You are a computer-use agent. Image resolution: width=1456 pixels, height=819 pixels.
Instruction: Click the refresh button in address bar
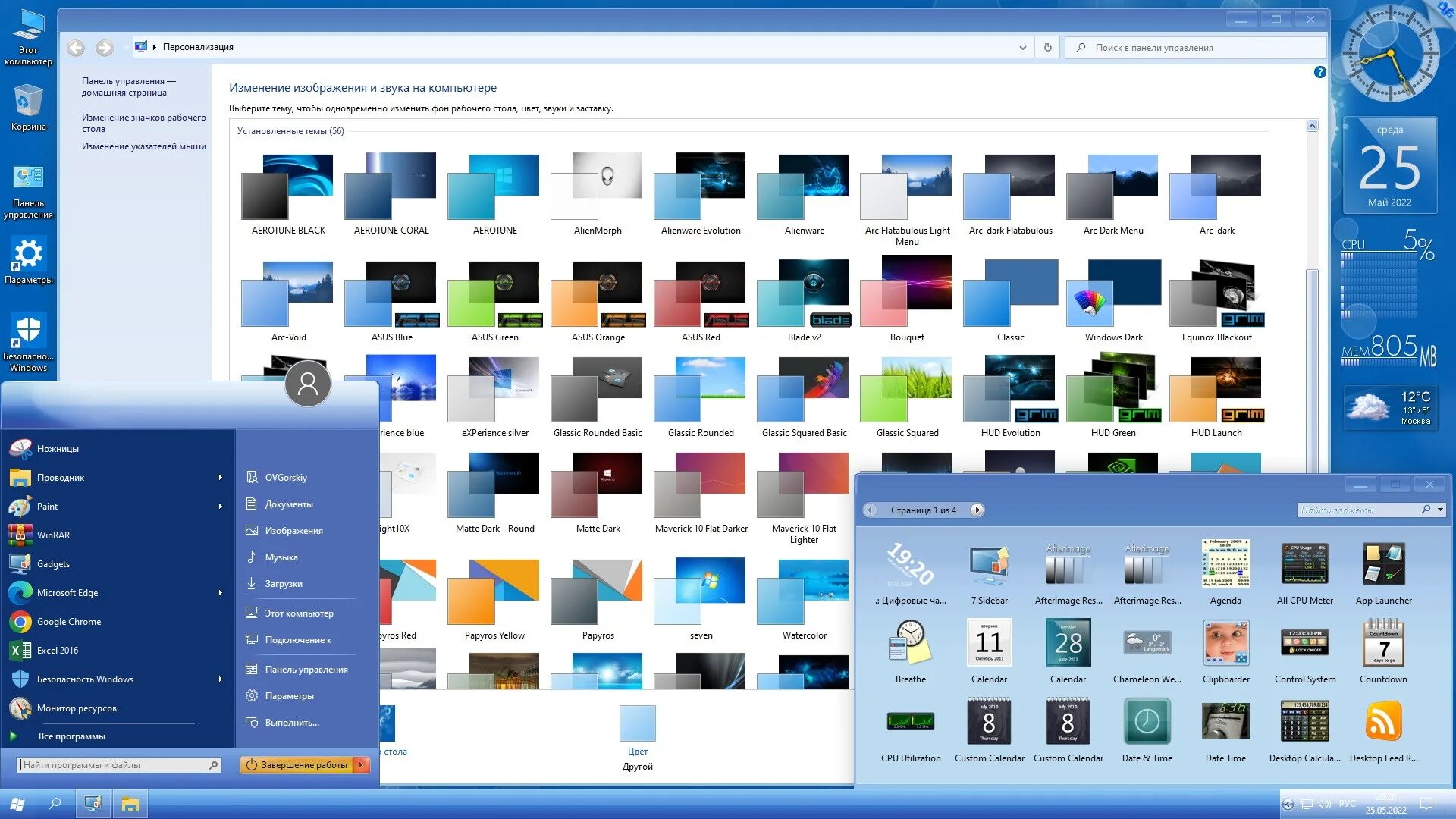[x=1047, y=47]
